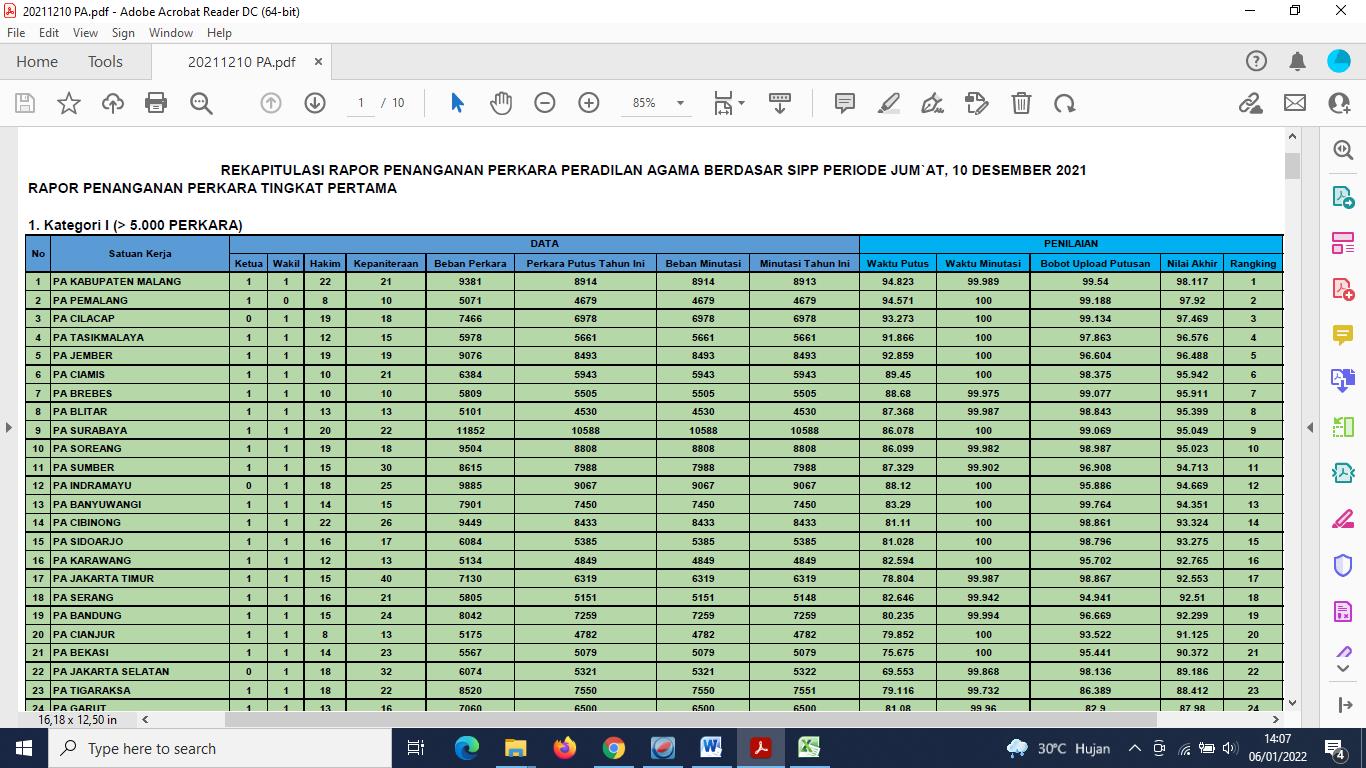Expand the 85% zoom level dropdown
Image resolution: width=1366 pixels, height=768 pixels.
(680, 103)
